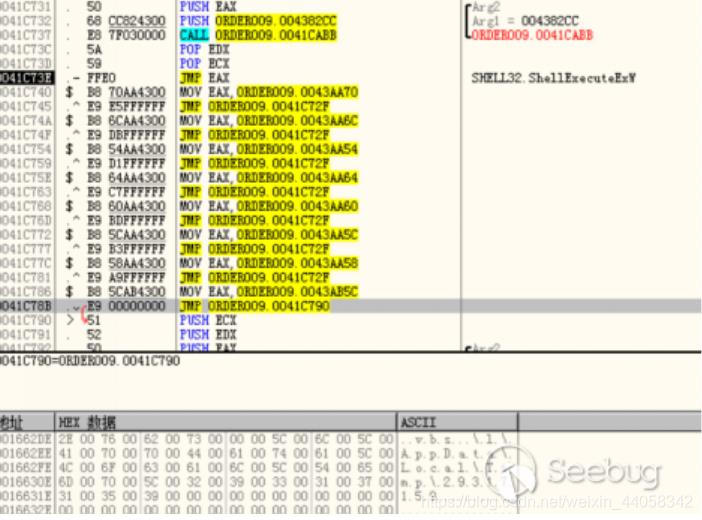
Task: Click the Arg1 = 004382CC comment
Action: click(x=525, y=21)
